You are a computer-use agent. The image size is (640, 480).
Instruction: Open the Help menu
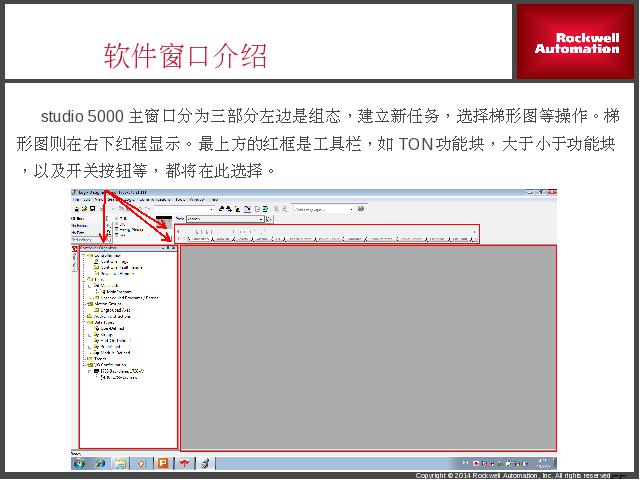[214, 200]
